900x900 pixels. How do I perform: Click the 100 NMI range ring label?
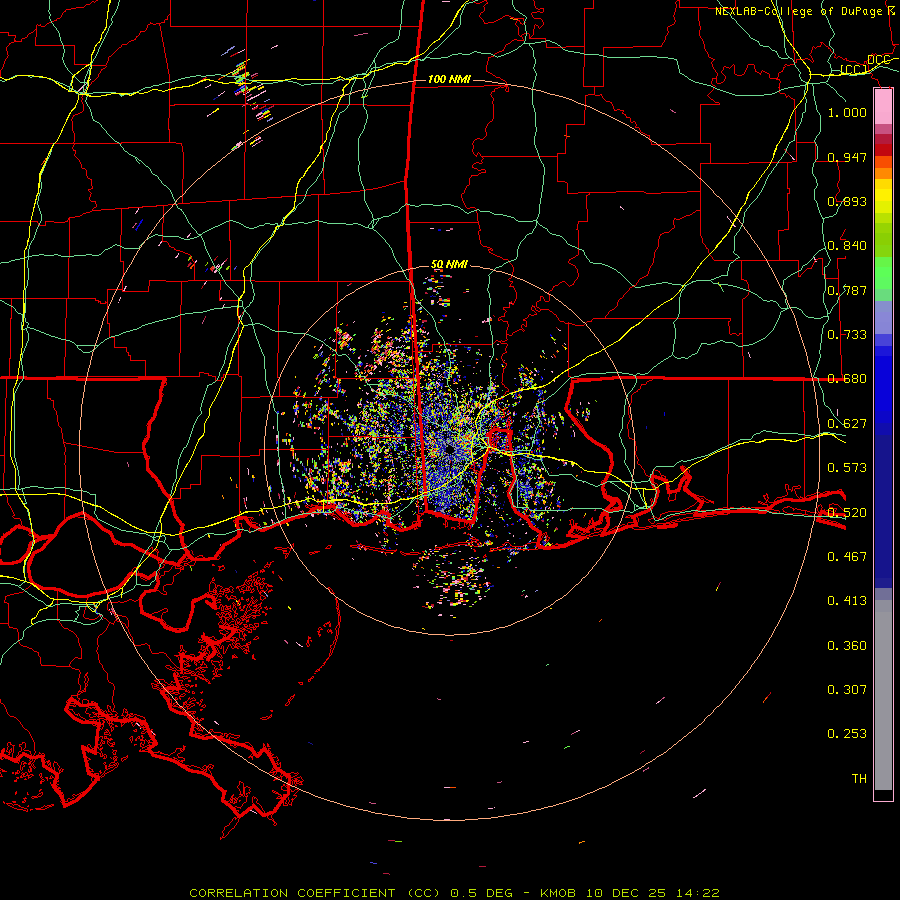click(449, 79)
